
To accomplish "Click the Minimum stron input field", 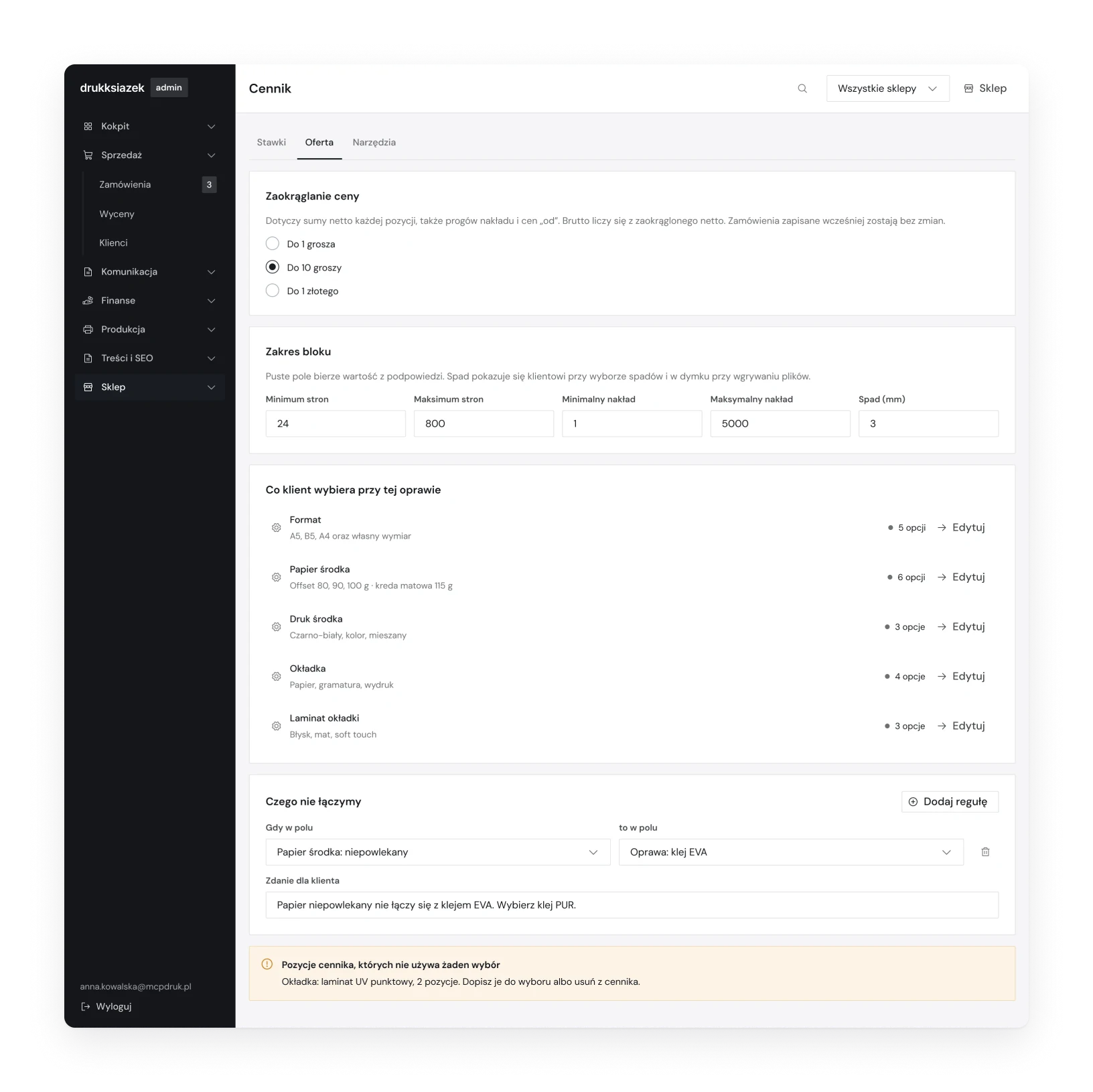I will [336, 423].
